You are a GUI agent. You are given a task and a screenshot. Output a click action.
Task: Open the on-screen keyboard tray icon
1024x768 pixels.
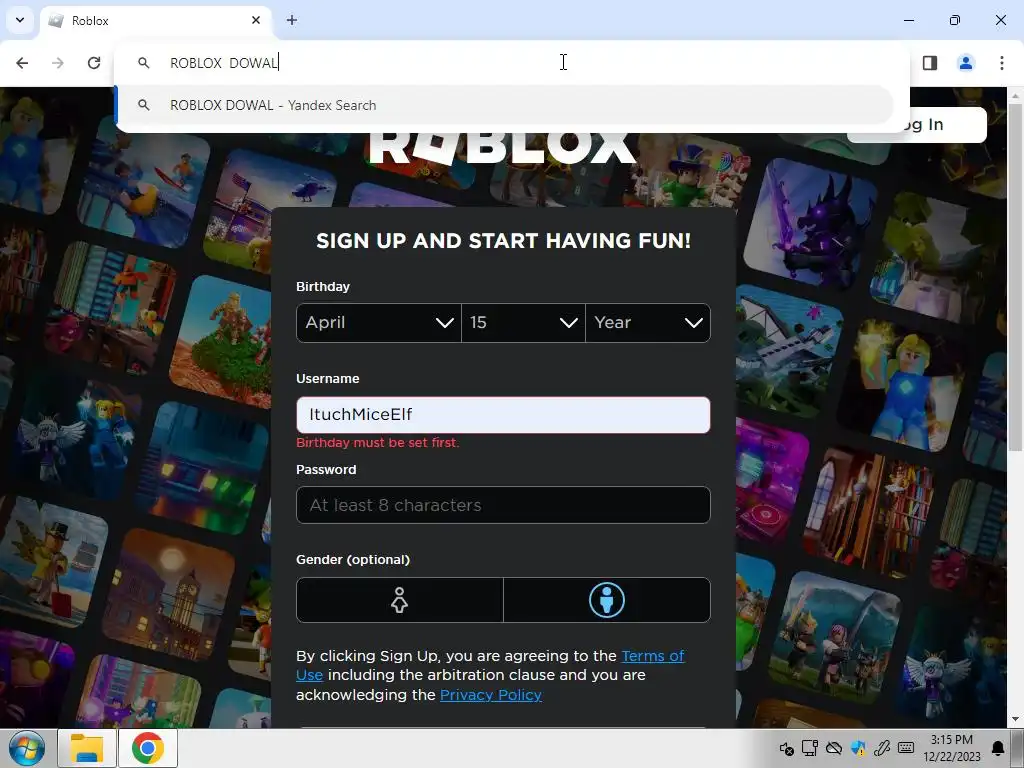[906, 748]
